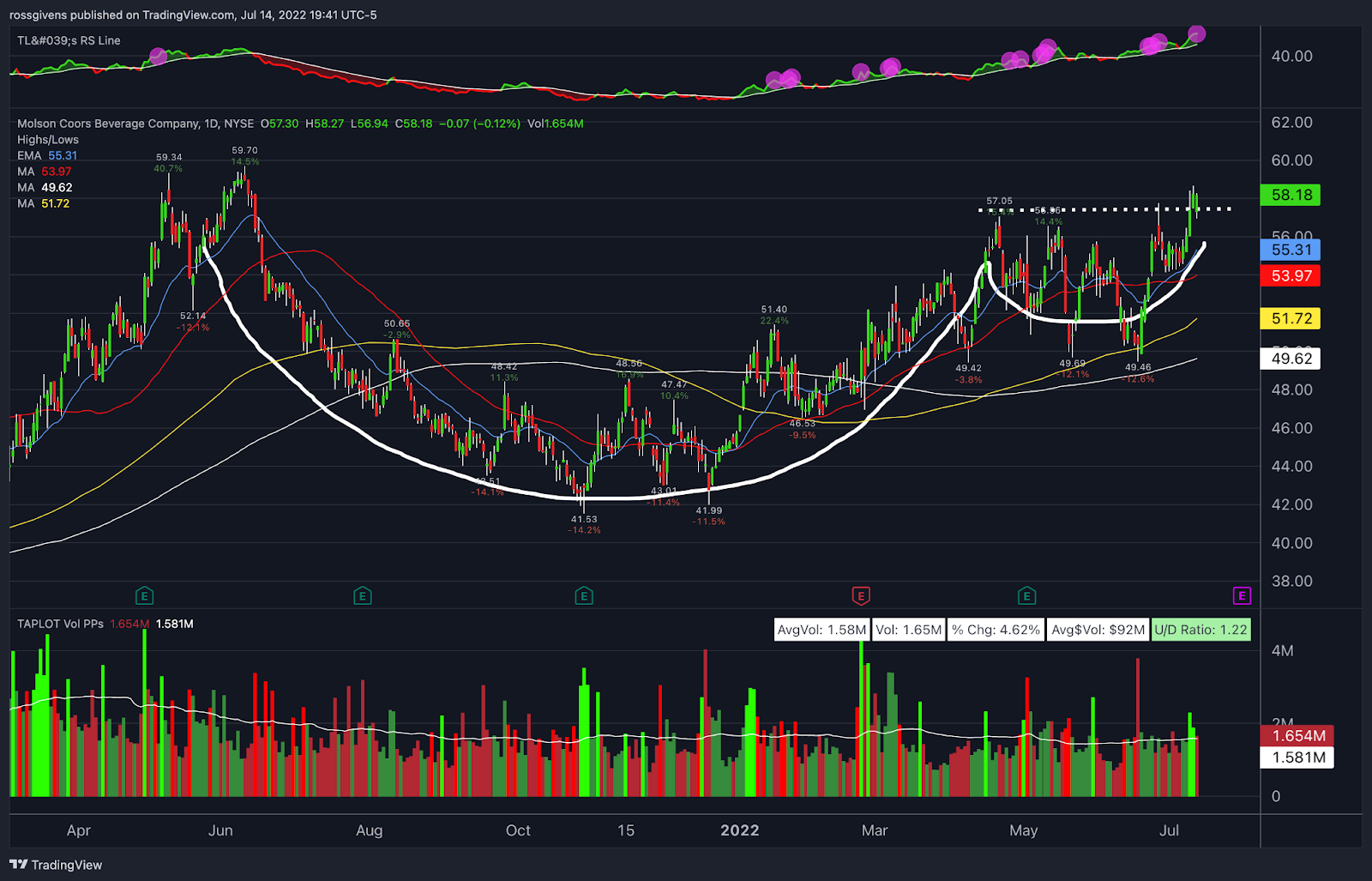Click the Vol 1.654M value in the header
The image size is (1372, 881).
555,124
